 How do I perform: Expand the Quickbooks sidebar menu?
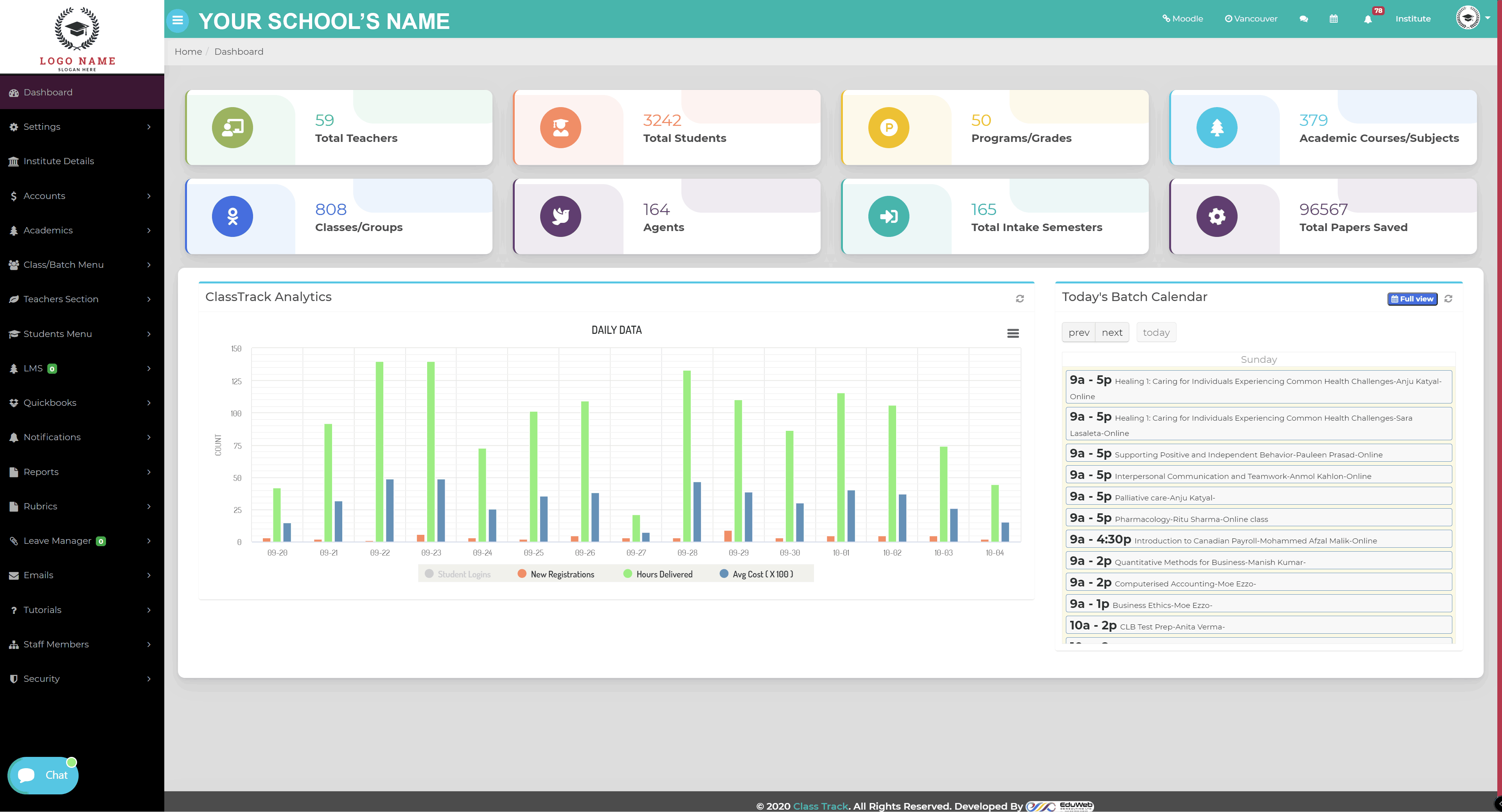(82, 403)
